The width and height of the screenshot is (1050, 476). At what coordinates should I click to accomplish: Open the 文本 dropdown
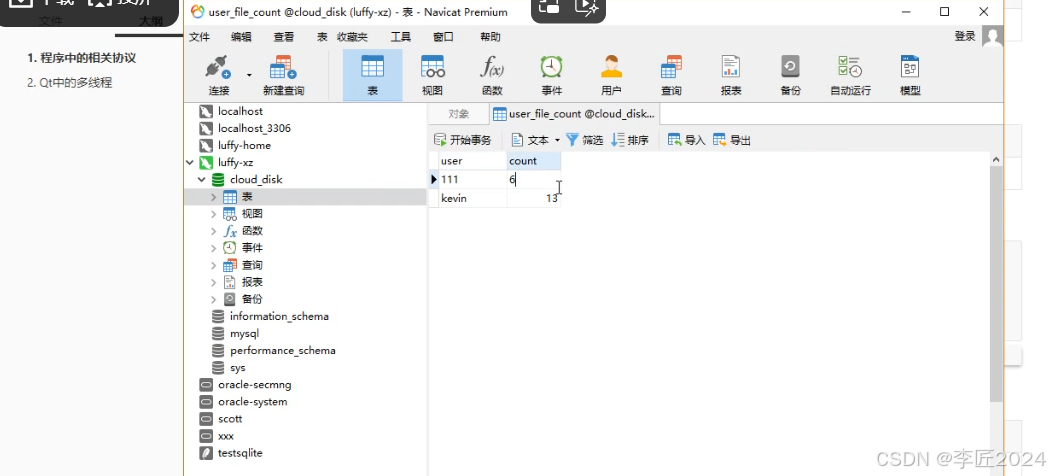[536, 140]
